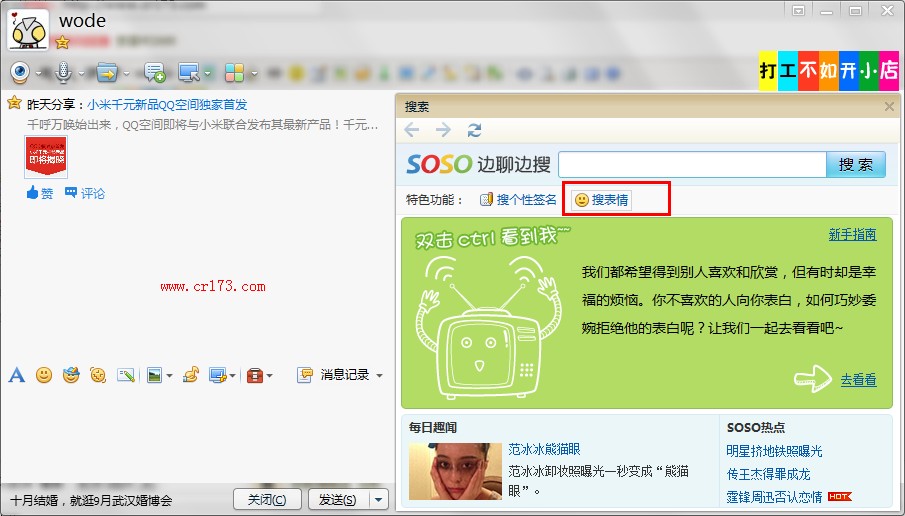Expand the apps dropdown arrow
Screen dimensions: 905x516
point(254,73)
